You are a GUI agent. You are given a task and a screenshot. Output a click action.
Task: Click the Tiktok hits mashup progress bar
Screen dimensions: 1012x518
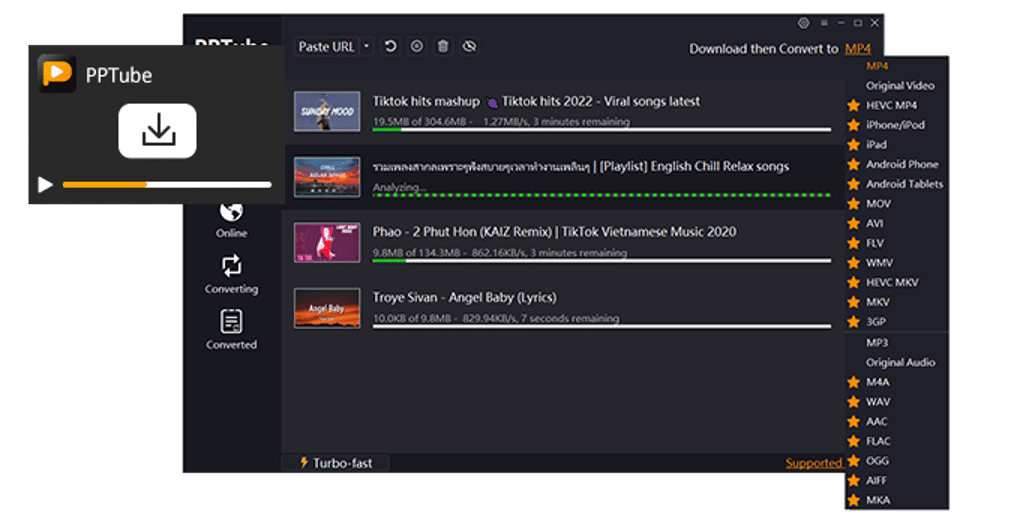[x=602, y=130]
